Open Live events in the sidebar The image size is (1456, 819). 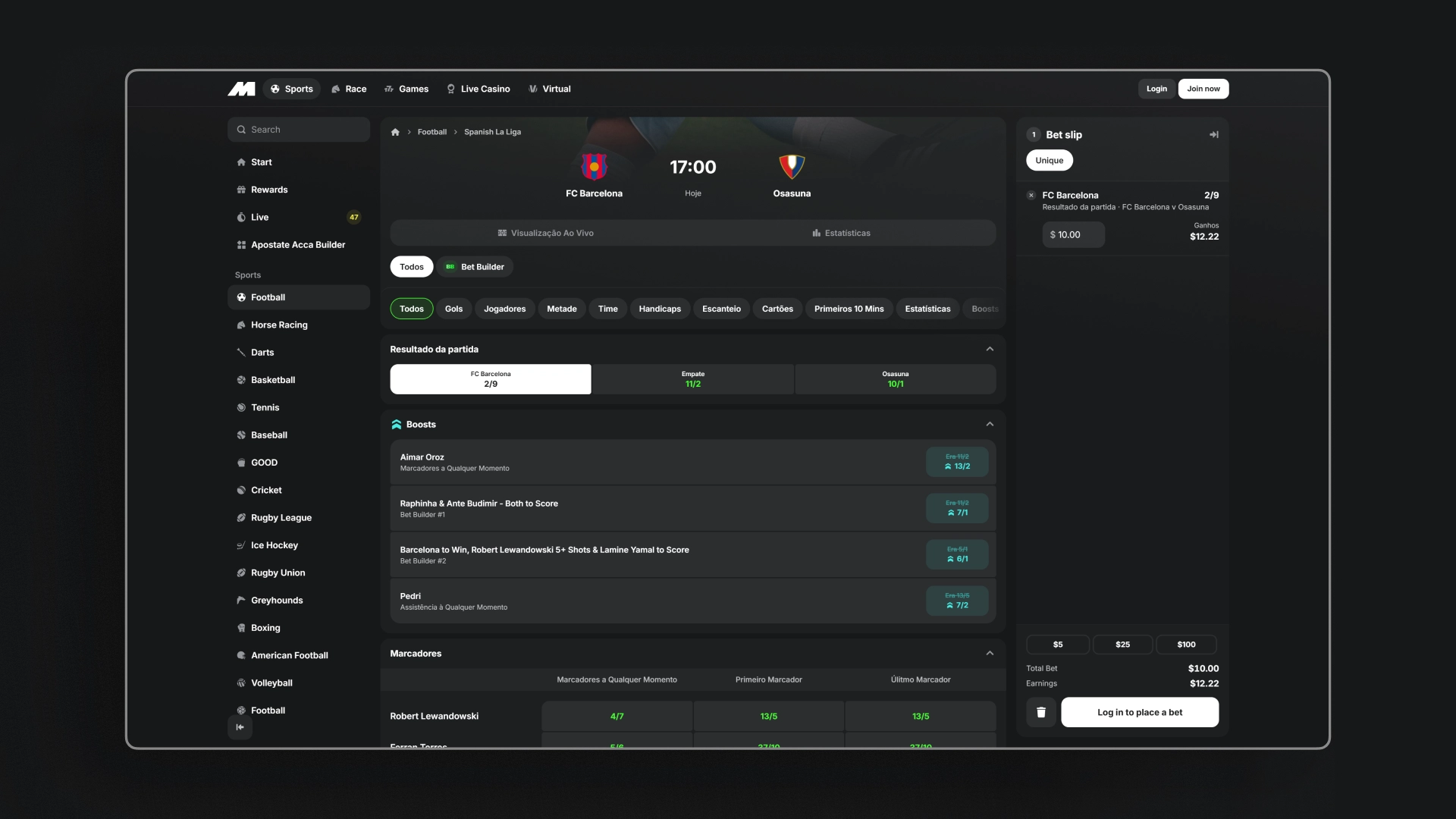[x=299, y=217]
